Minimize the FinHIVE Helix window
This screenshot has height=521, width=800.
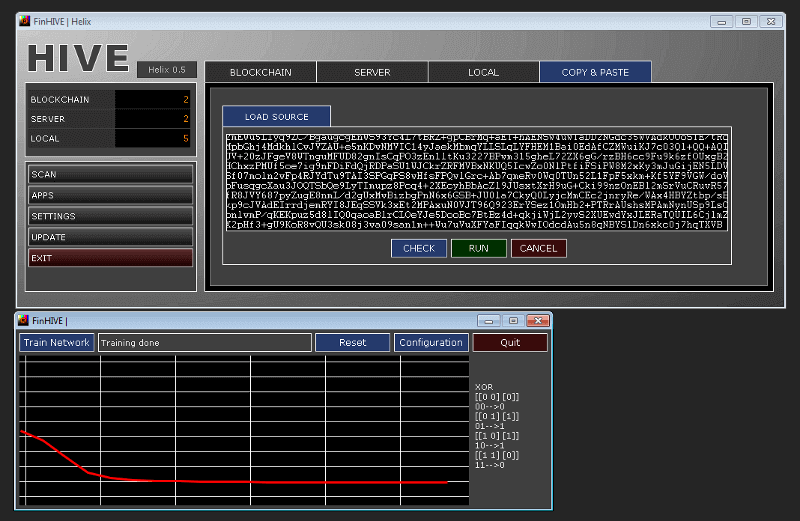[x=721, y=21]
